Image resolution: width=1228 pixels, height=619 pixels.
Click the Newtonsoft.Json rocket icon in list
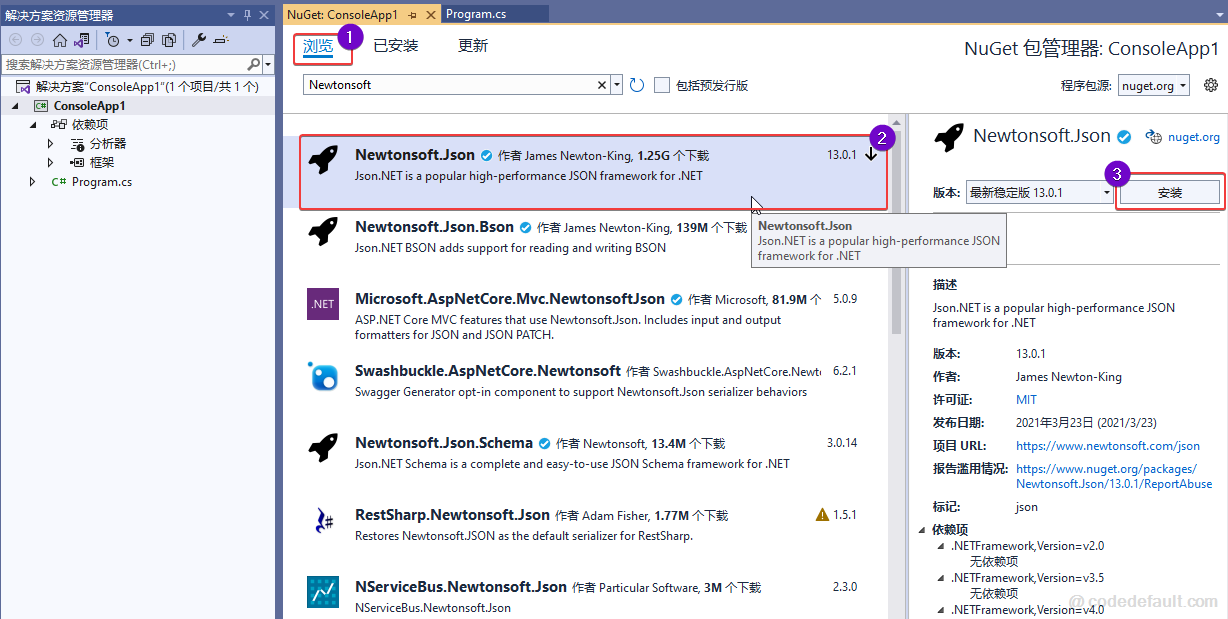(x=323, y=160)
